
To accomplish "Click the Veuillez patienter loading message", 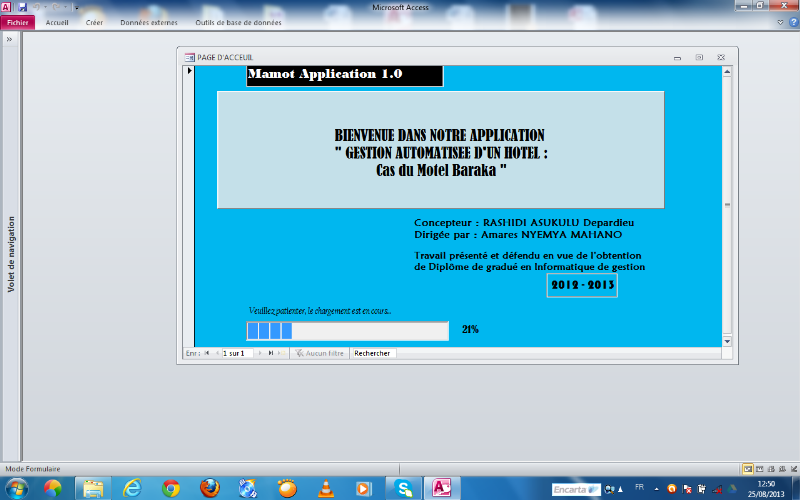I will coord(320,311).
